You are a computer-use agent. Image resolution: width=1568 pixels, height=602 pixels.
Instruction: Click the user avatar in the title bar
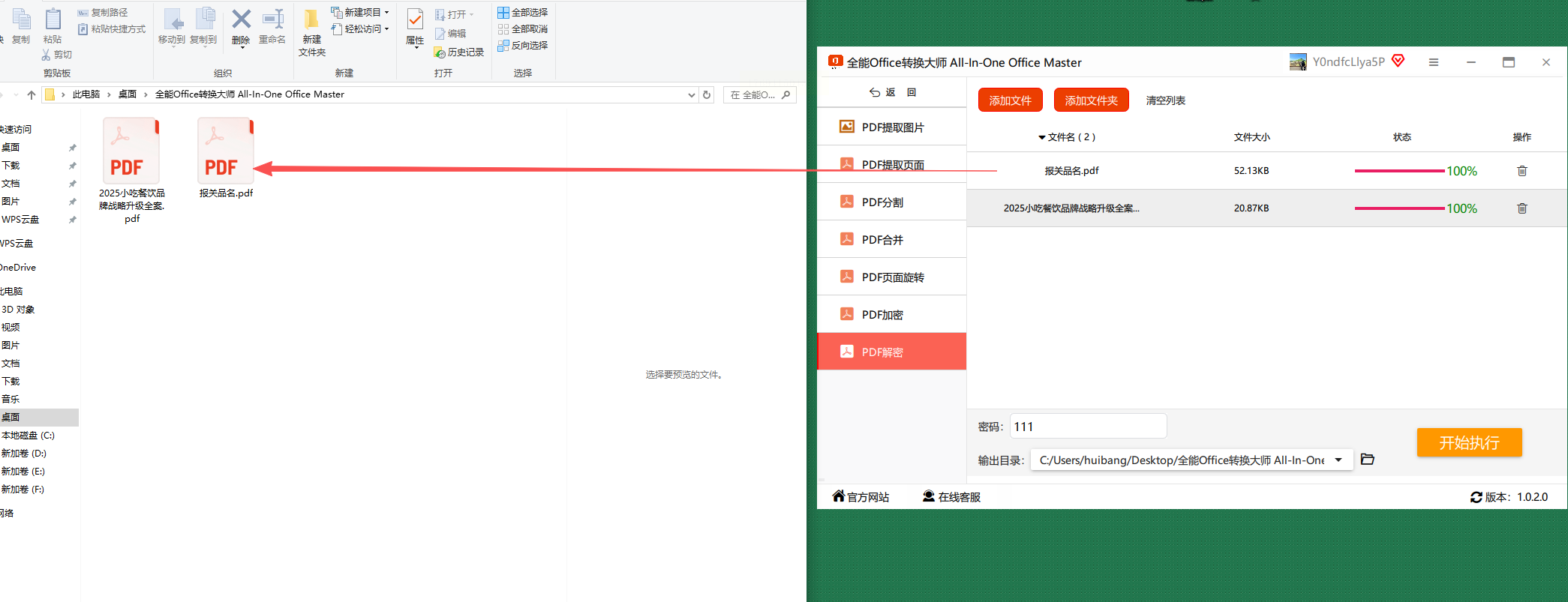pyautogui.click(x=1298, y=61)
